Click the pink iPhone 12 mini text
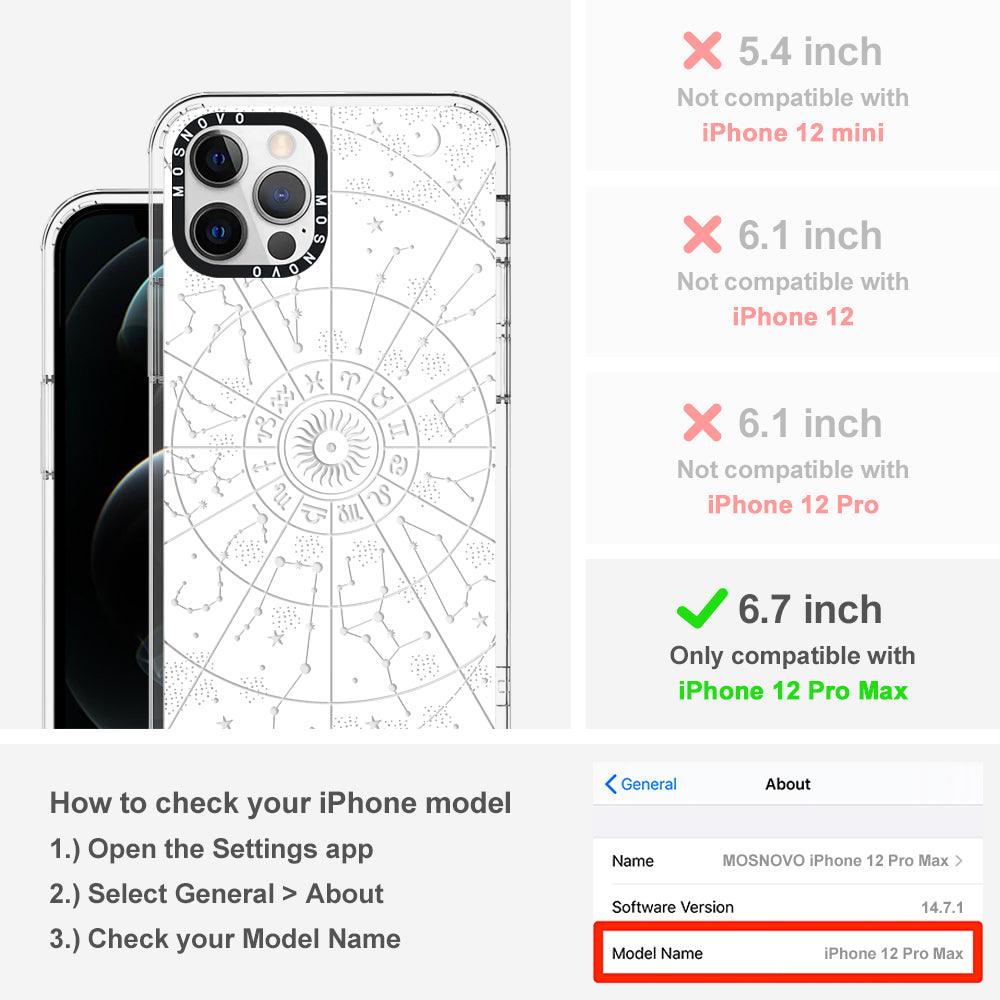Screen dimensions: 1000x1000 (x=793, y=133)
